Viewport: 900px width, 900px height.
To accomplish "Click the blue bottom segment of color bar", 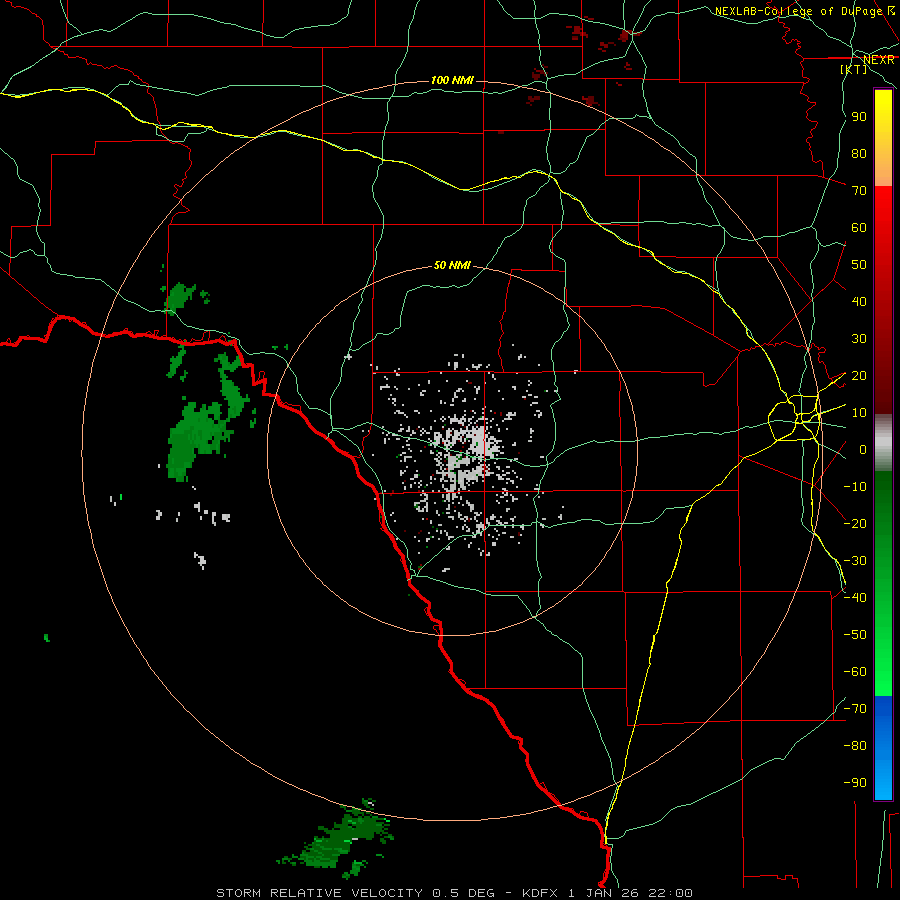I will (x=883, y=748).
